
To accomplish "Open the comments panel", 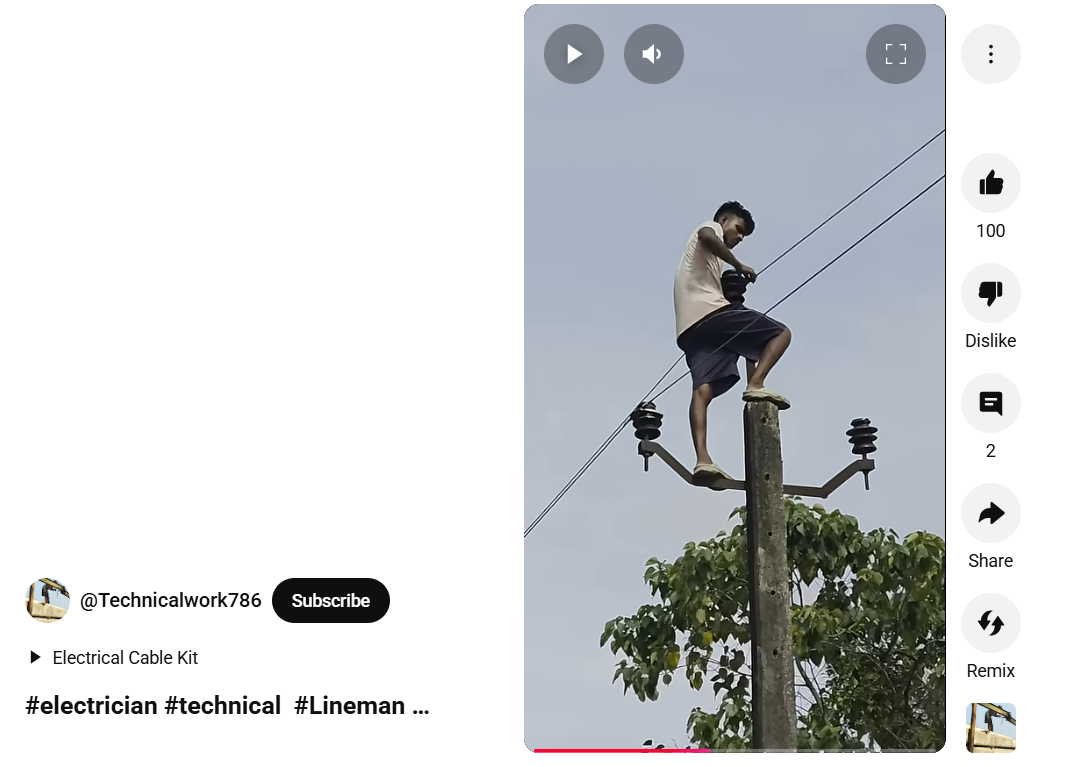I will (x=990, y=403).
